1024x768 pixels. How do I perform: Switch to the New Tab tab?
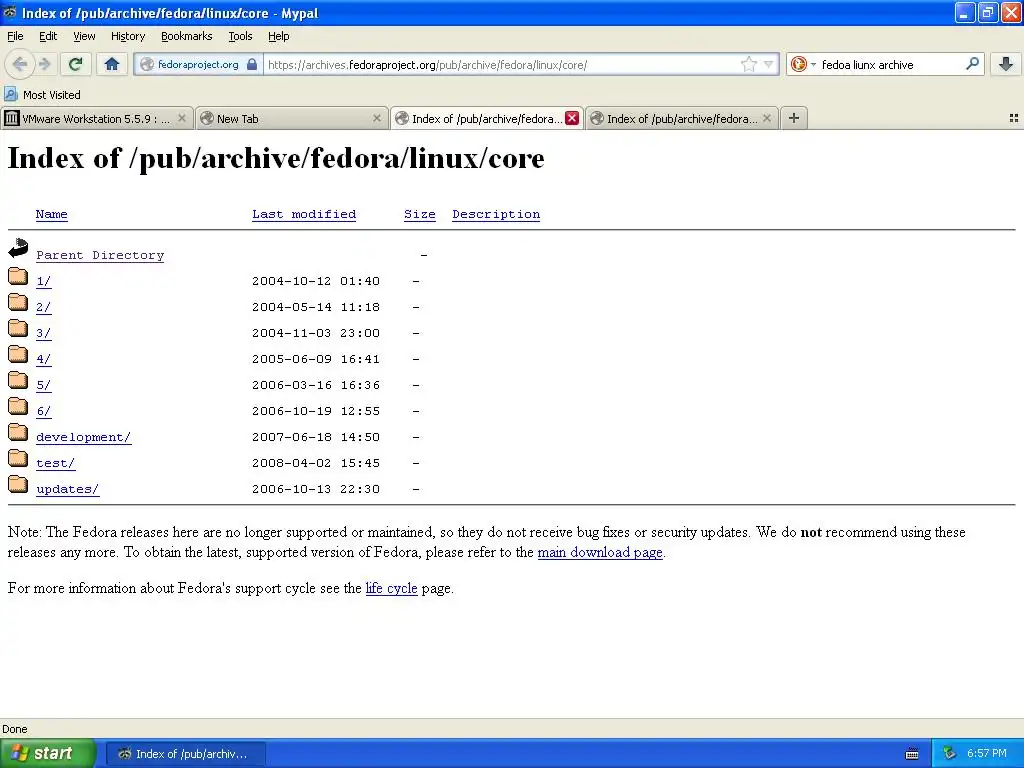pyautogui.click(x=291, y=118)
